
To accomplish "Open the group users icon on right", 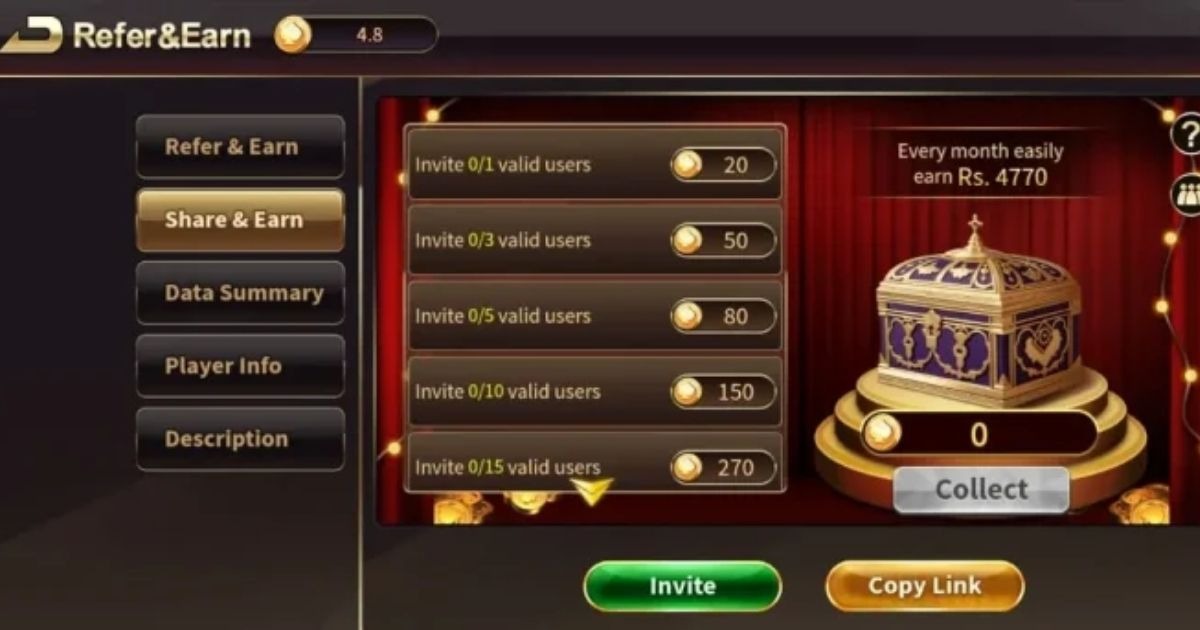I will pyautogui.click(x=1187, y=192).
